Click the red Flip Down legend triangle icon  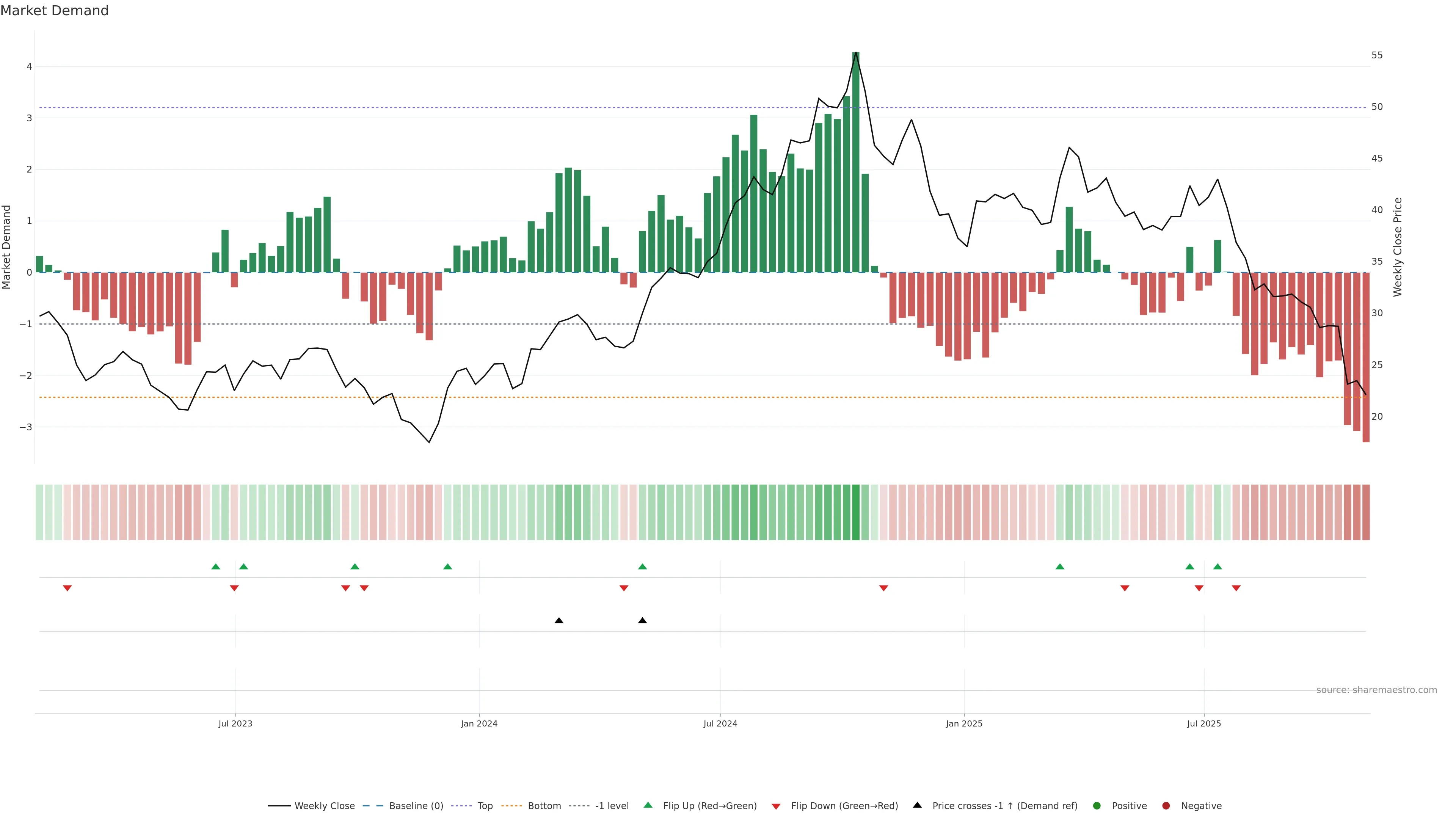[776, 806]
